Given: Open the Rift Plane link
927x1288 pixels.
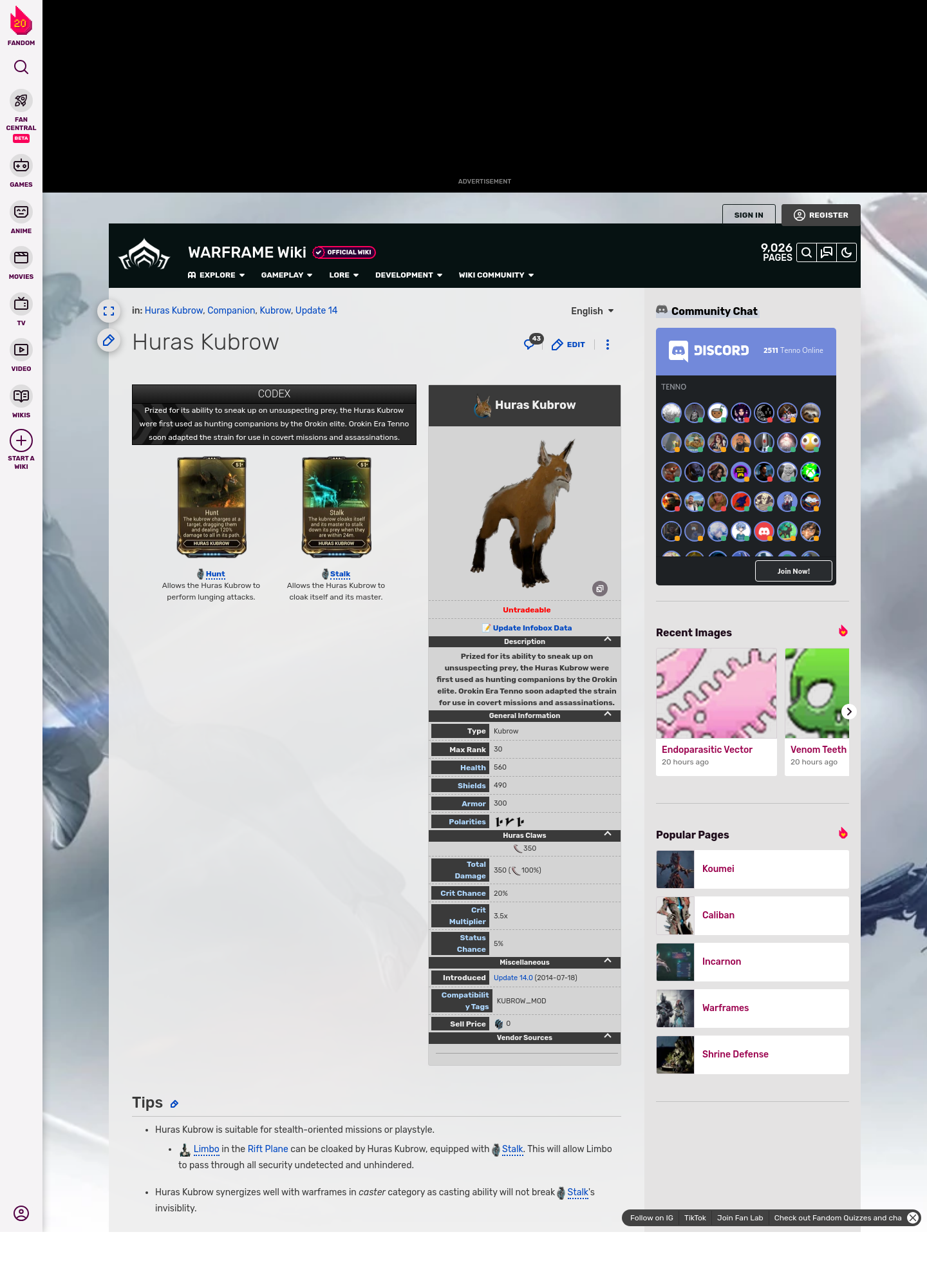Looking at the screenshot, I should coord(268,1149).
